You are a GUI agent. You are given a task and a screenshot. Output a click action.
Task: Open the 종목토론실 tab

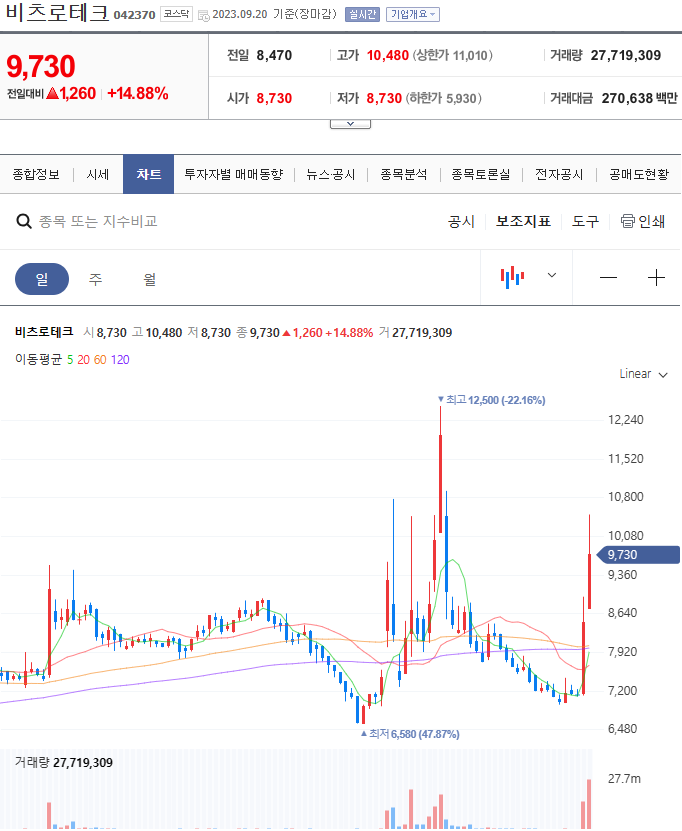pos(481,174)
